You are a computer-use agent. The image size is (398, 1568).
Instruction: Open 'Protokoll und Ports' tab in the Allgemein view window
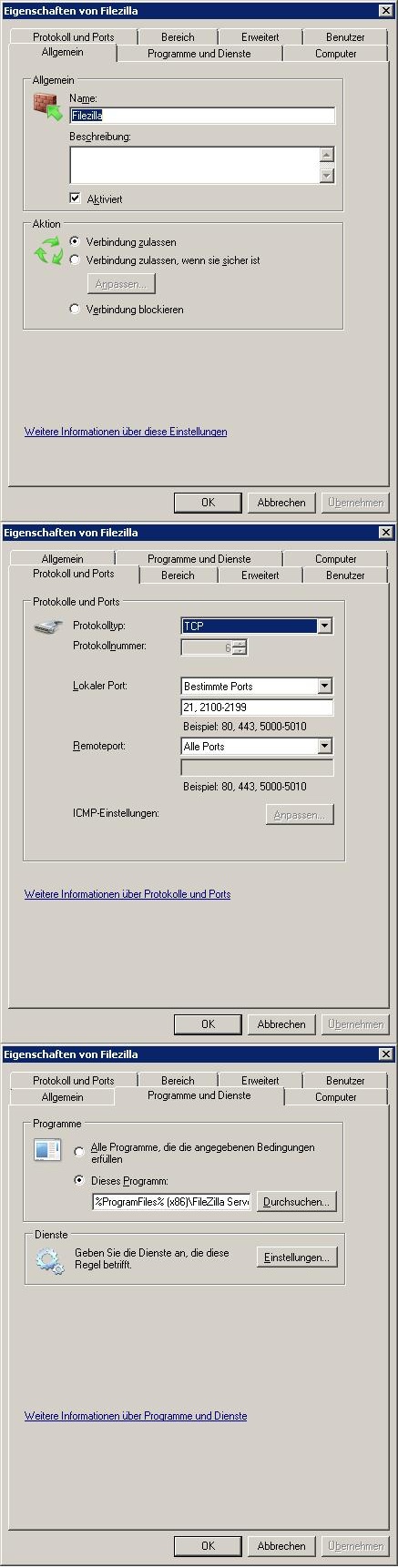[x=74, y=36]
